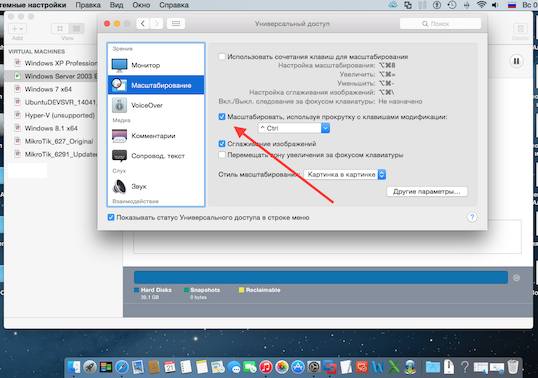
Task: Pause the virtual machine in VMware window
Action: pyautogui.click(x=516, y=61)
